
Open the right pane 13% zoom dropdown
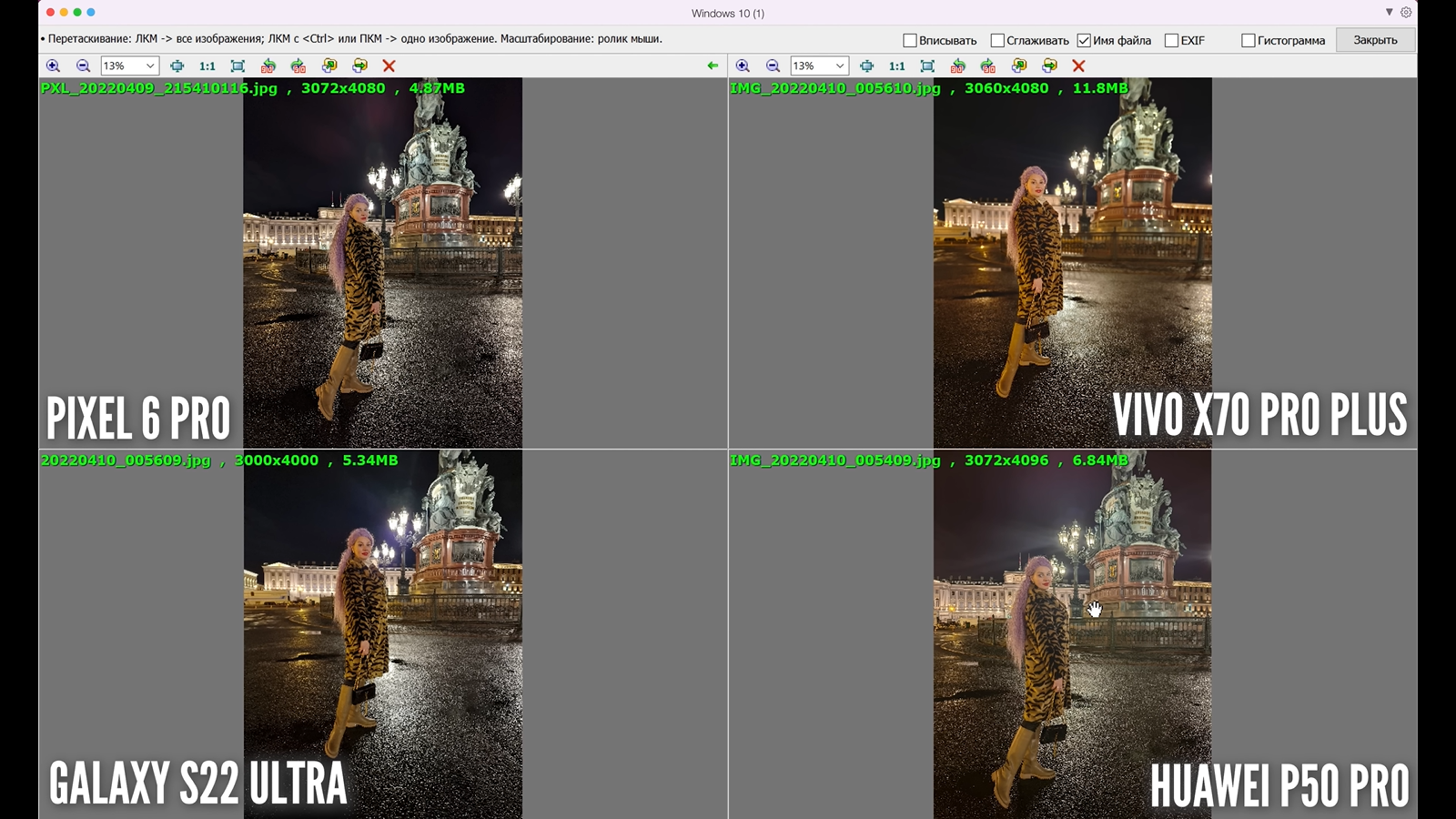click(x=840, y=66)
